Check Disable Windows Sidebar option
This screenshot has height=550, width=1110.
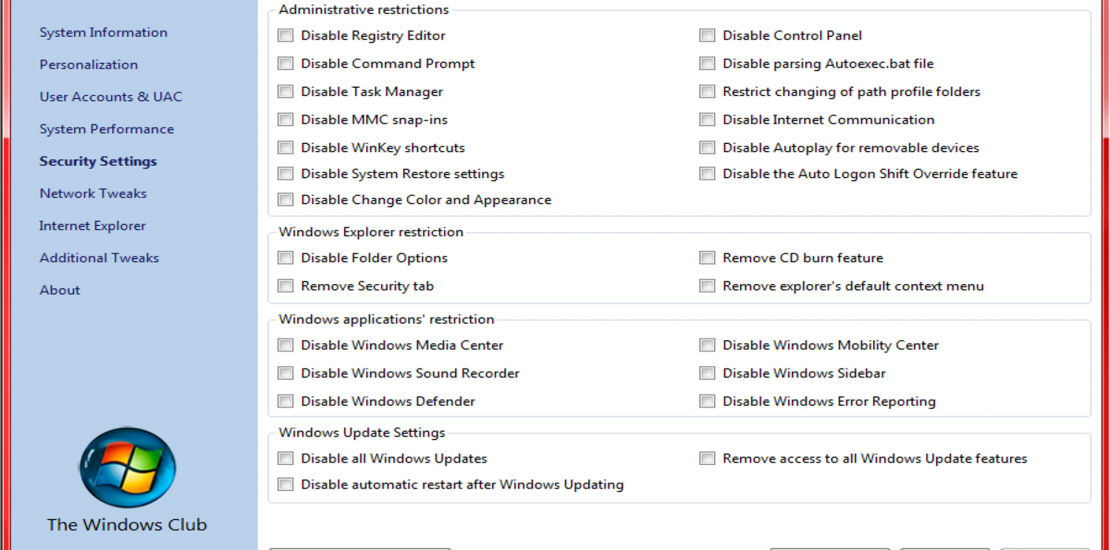[707, 373]
